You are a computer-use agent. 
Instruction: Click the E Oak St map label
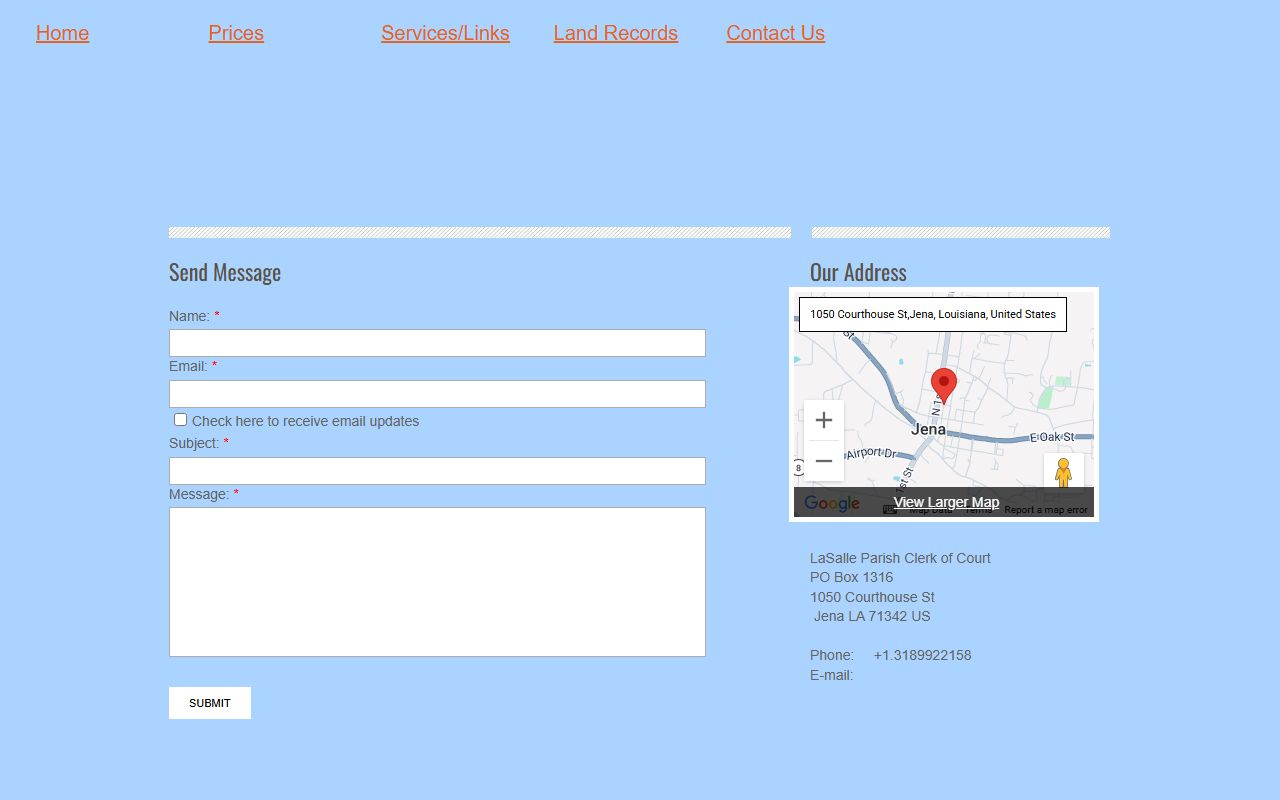point(1052,437)
